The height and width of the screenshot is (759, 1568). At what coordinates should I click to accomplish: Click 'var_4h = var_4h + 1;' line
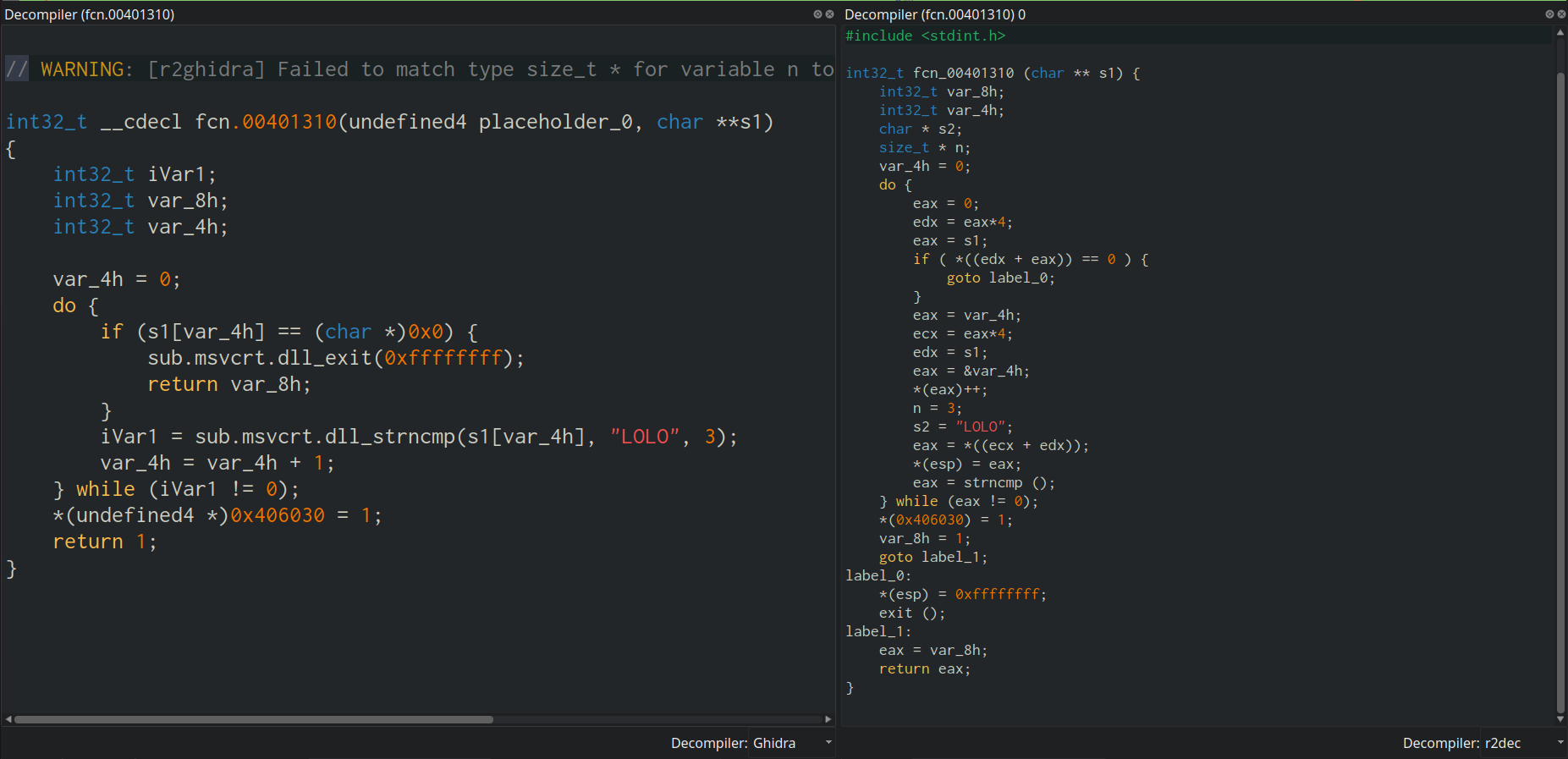[x=217, y=463]
